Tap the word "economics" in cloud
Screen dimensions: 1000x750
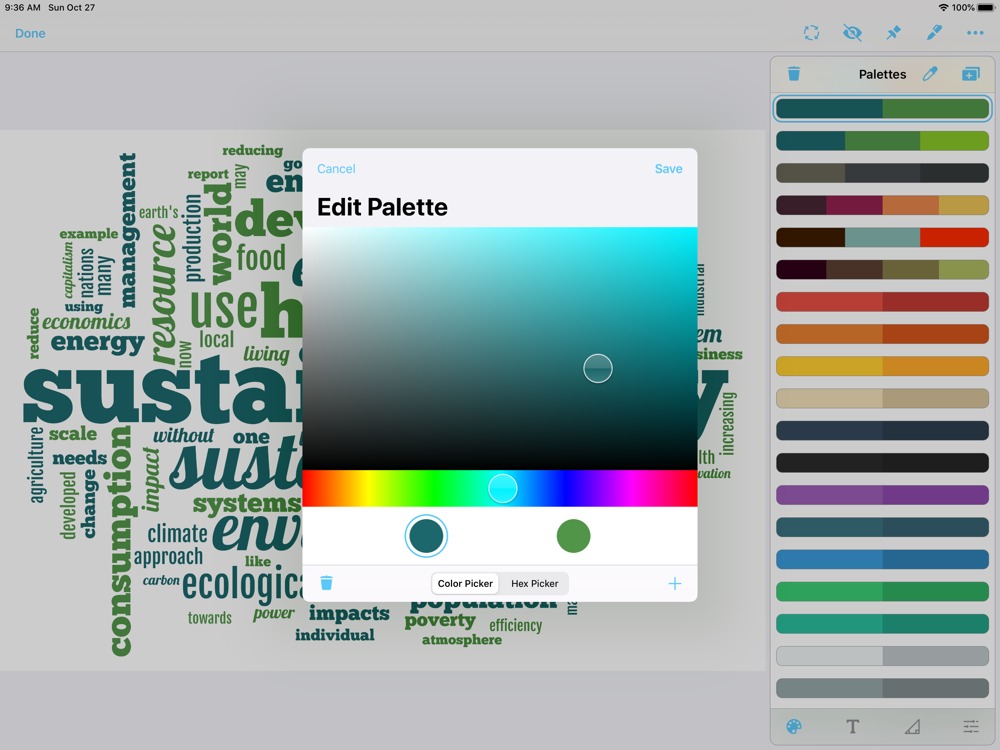(x=87, y=322)
